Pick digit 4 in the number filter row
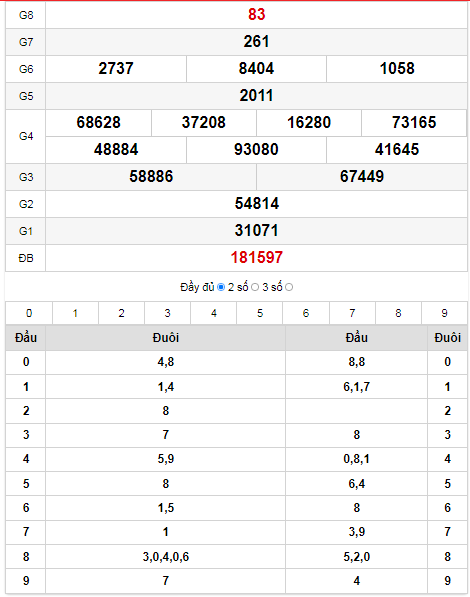Screen dimensions: 470x597 tap(214, 313)
